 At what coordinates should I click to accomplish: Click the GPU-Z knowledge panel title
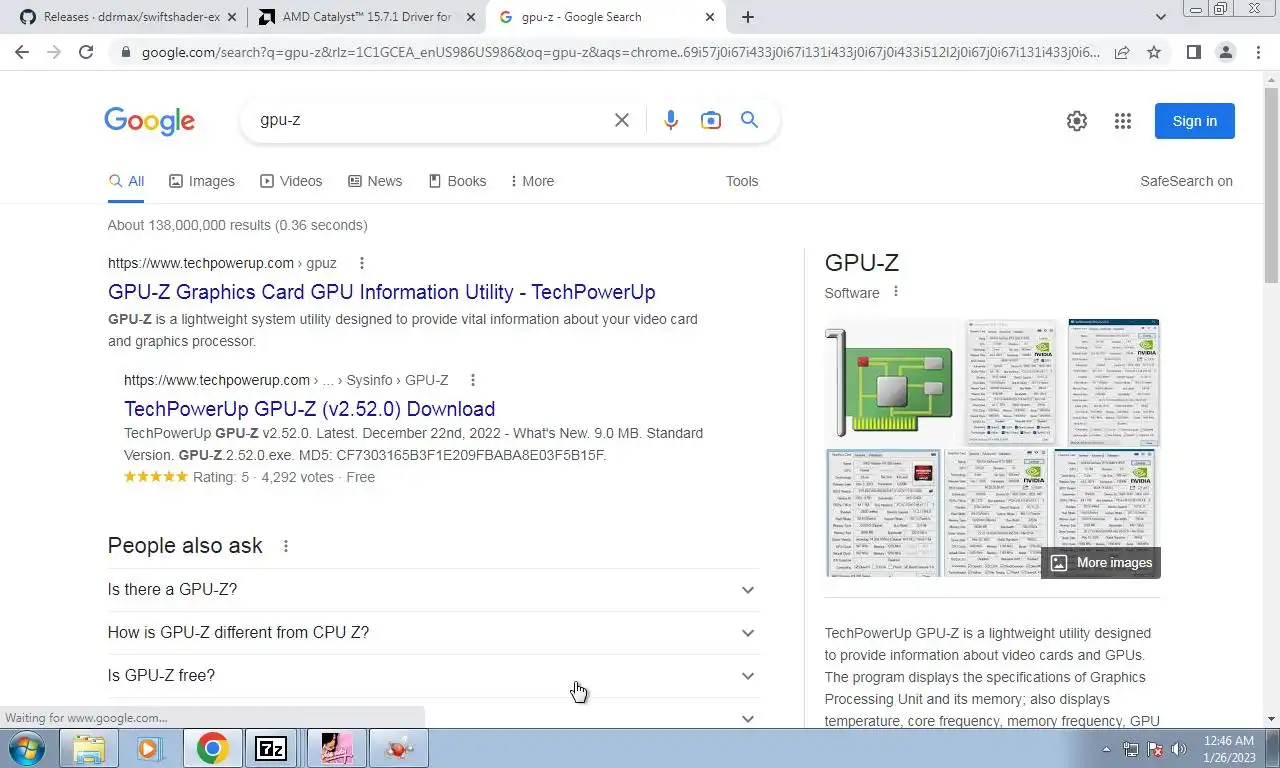[x=862, y=263]
